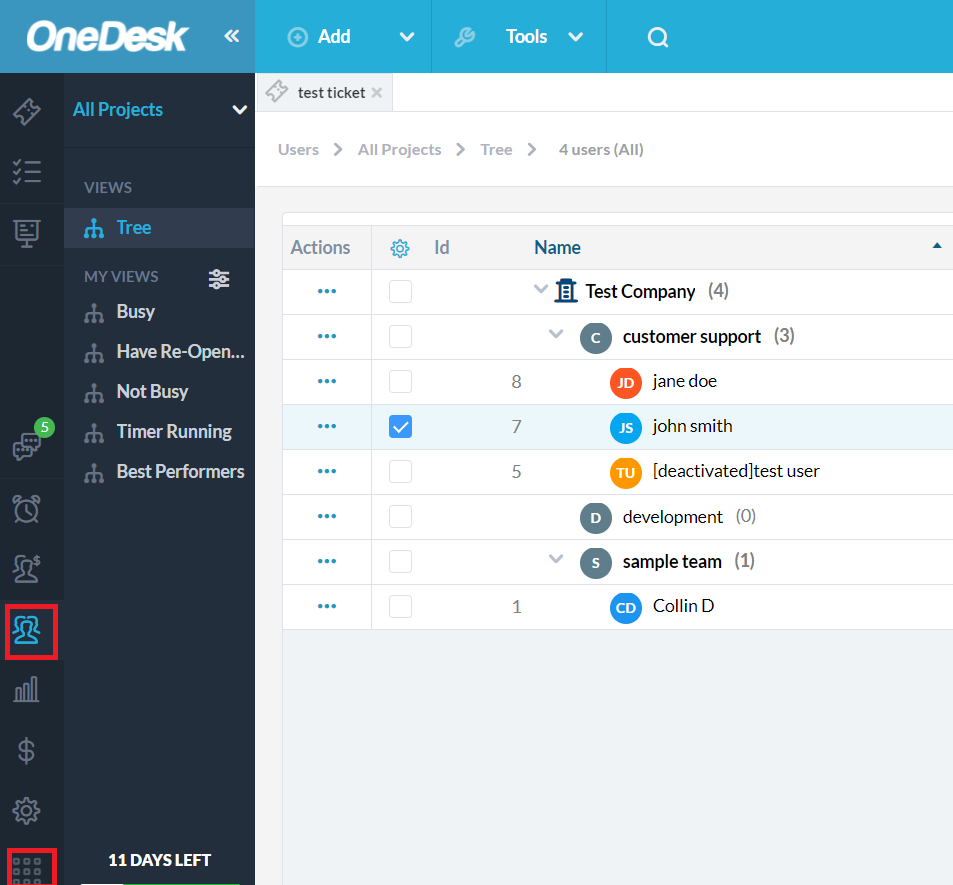
Task: Check the jane doe row checkbox
Action: click(400, 381)
